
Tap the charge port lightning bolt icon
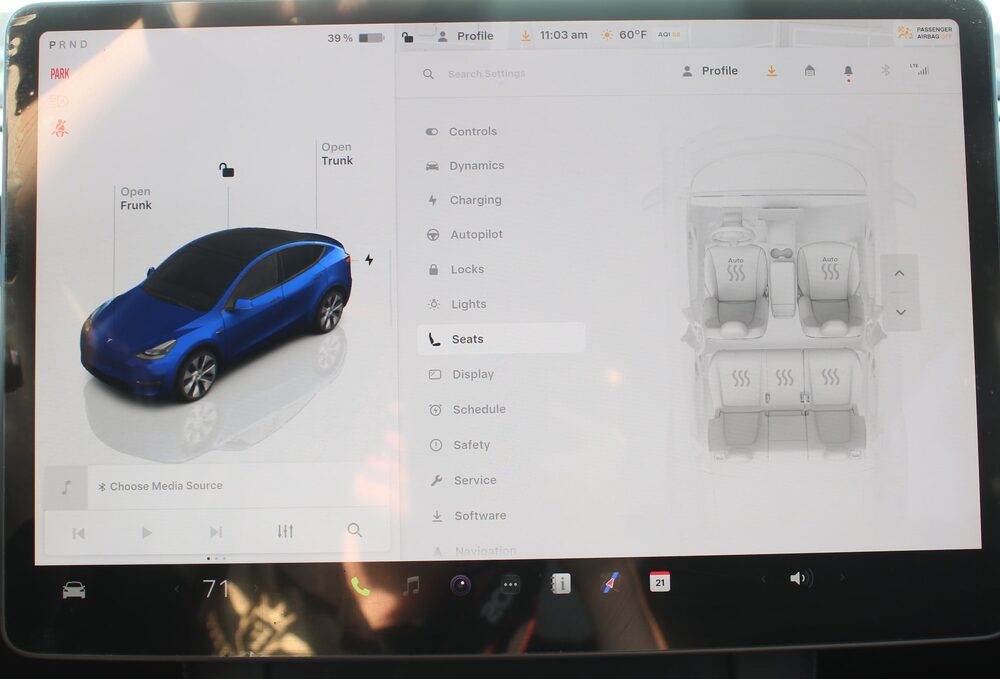369,260
